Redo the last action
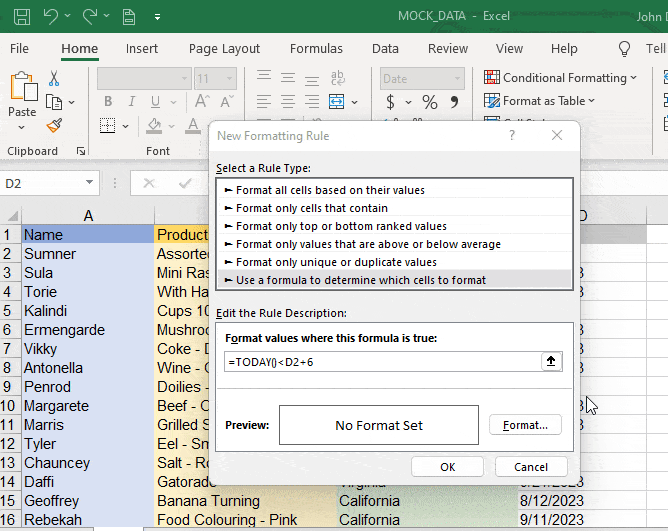 point(90,17)
